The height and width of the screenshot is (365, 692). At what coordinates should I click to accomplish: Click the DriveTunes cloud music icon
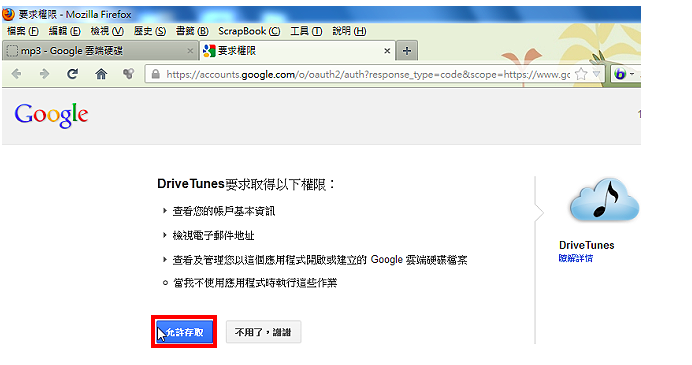pos(604,200)
